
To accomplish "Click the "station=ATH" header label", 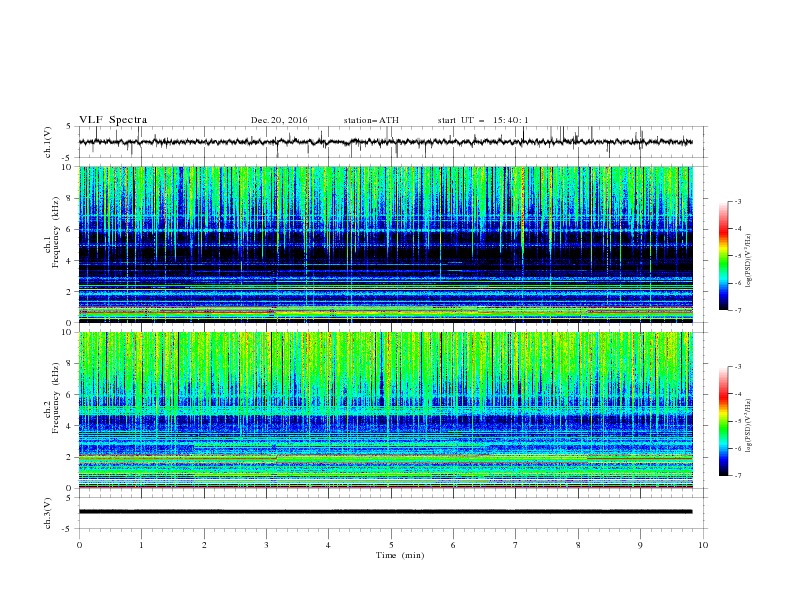I will coord(371,120).
